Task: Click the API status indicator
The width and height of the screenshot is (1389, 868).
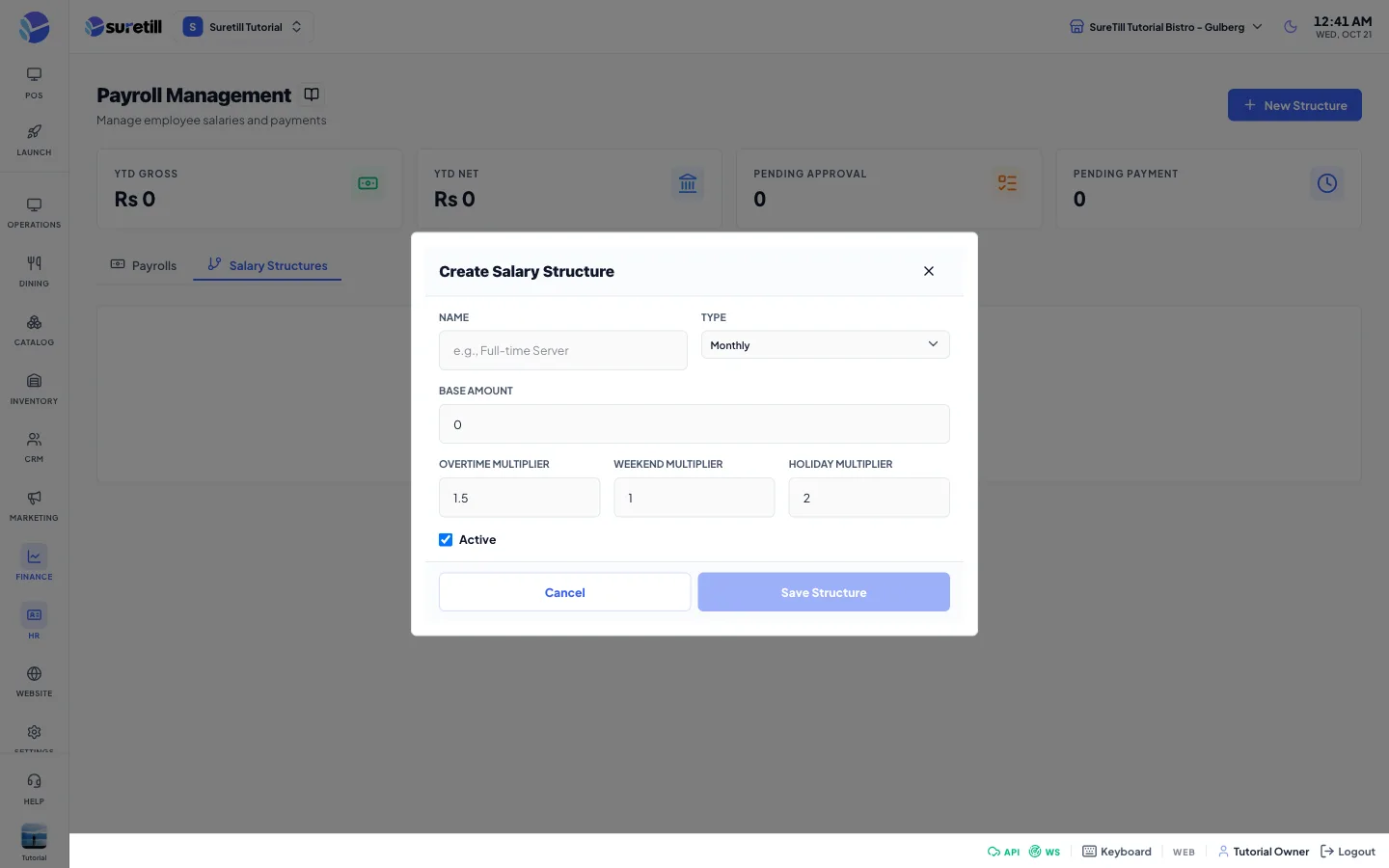Action: tap(1003, 852)
